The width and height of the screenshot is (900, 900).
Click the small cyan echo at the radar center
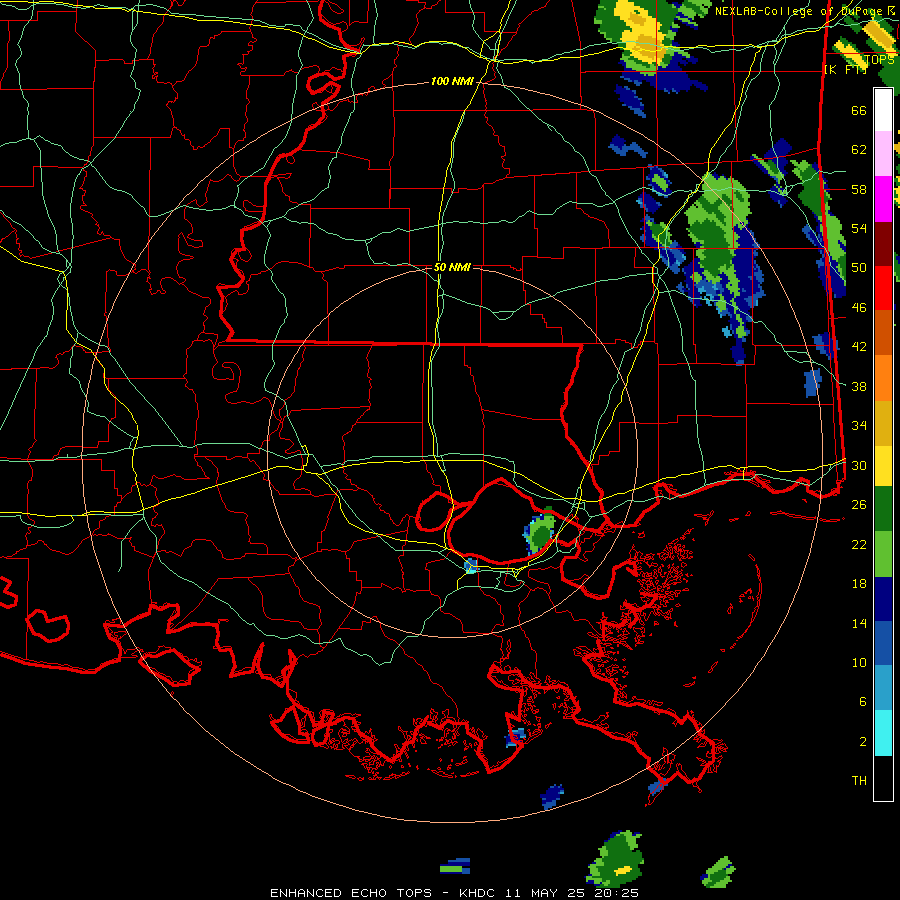point(471,566)
